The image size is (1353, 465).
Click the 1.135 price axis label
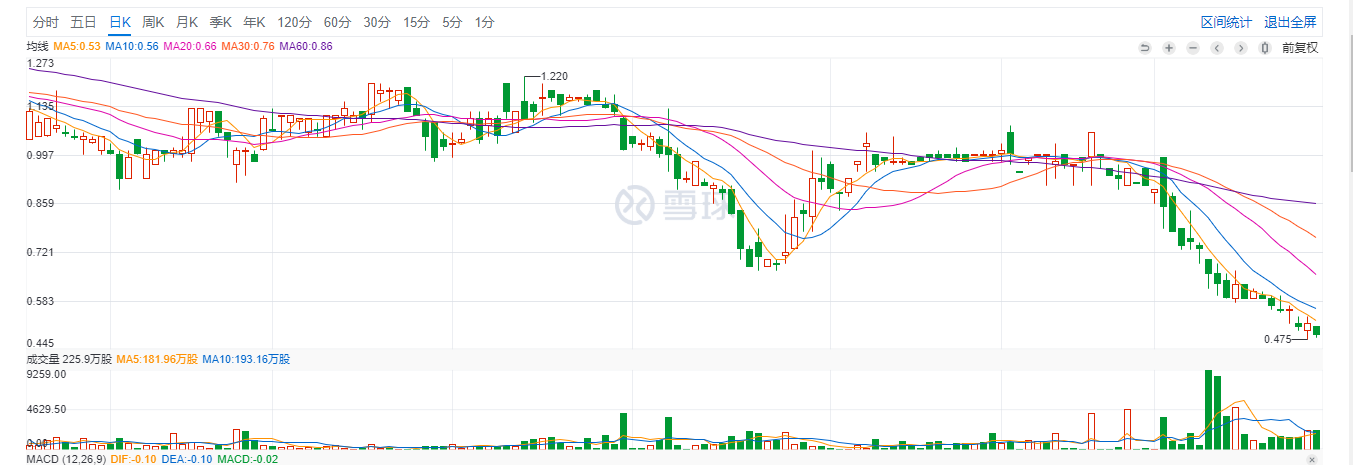click(x=40, y=106)
